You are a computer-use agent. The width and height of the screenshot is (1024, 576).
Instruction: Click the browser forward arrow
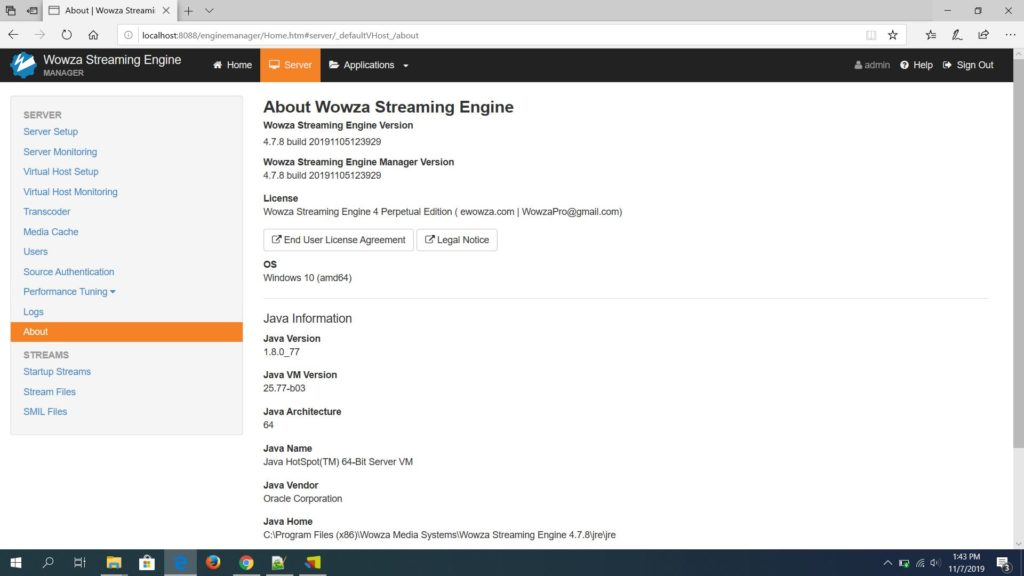(x=40, y=35)
